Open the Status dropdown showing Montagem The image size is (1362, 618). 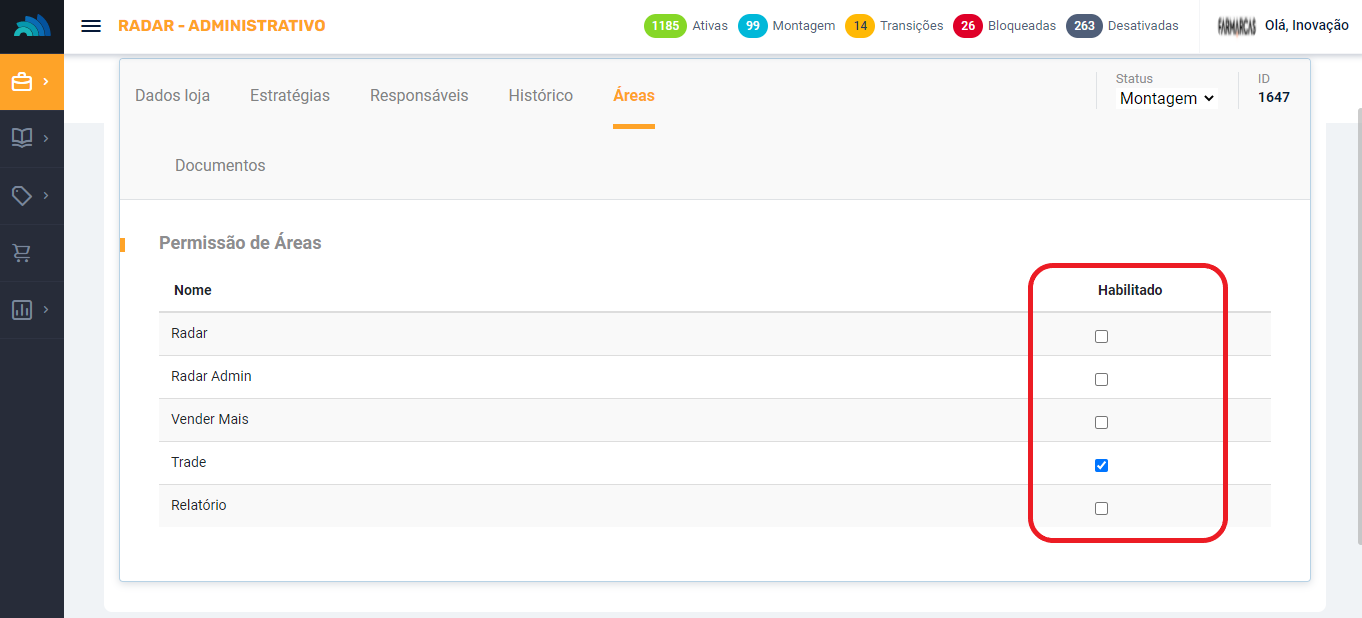pyautogui.click(x=1166, y=98)
